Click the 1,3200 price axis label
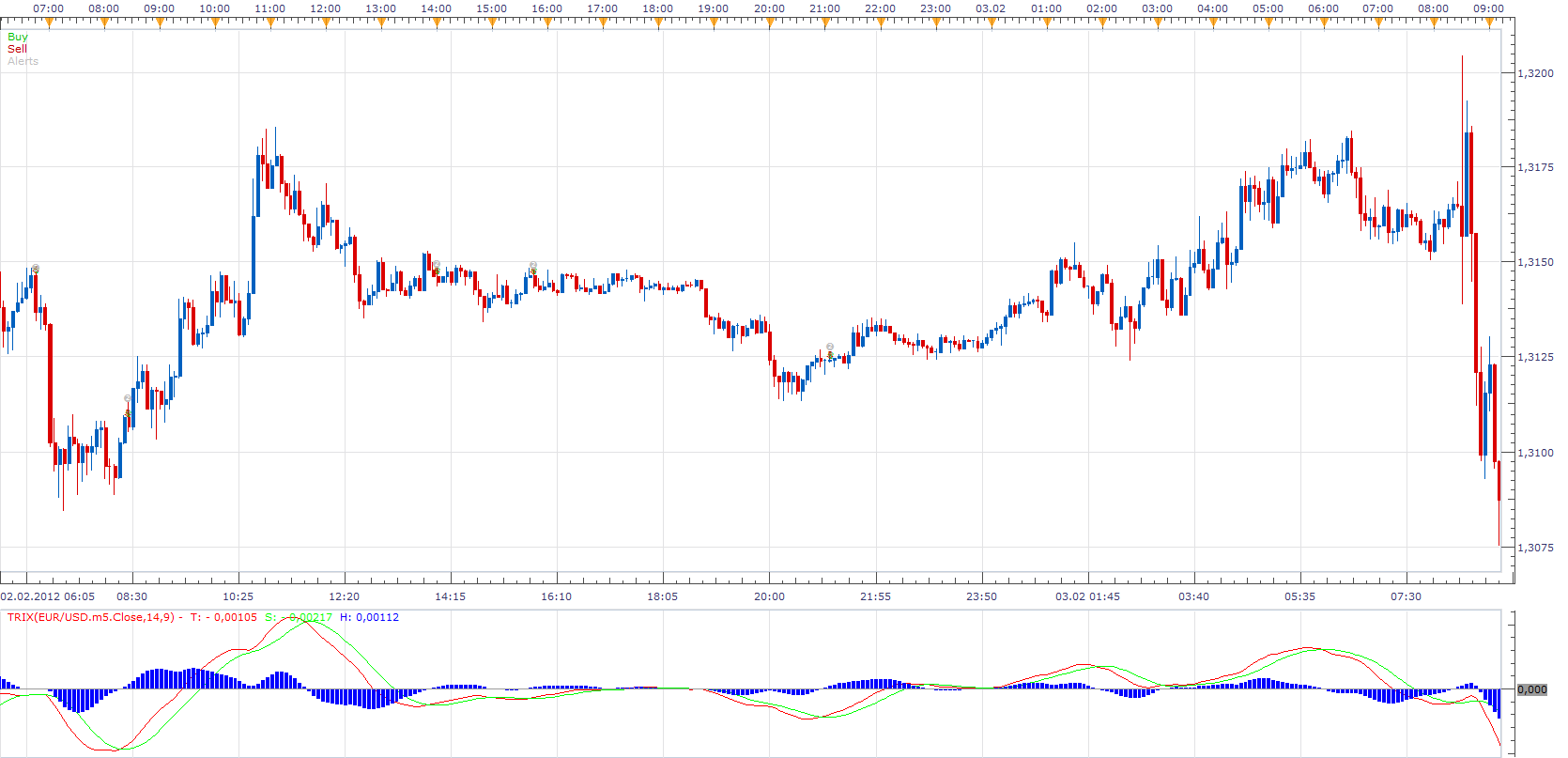 [x=1535, y=73]
